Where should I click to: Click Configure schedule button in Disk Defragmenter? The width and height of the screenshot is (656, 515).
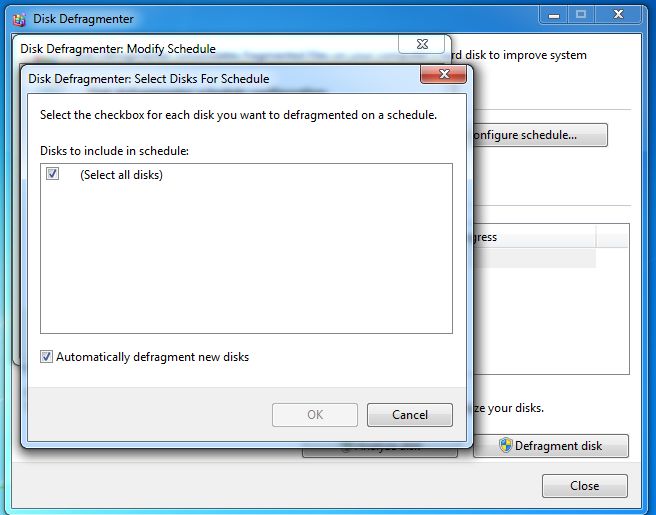click(x=540, y=135)
